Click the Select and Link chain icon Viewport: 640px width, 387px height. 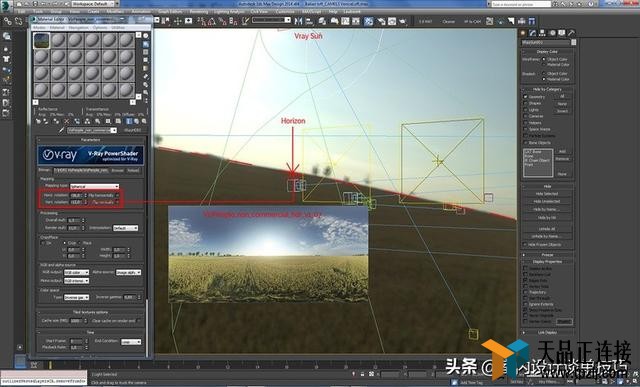click(8, 21)
